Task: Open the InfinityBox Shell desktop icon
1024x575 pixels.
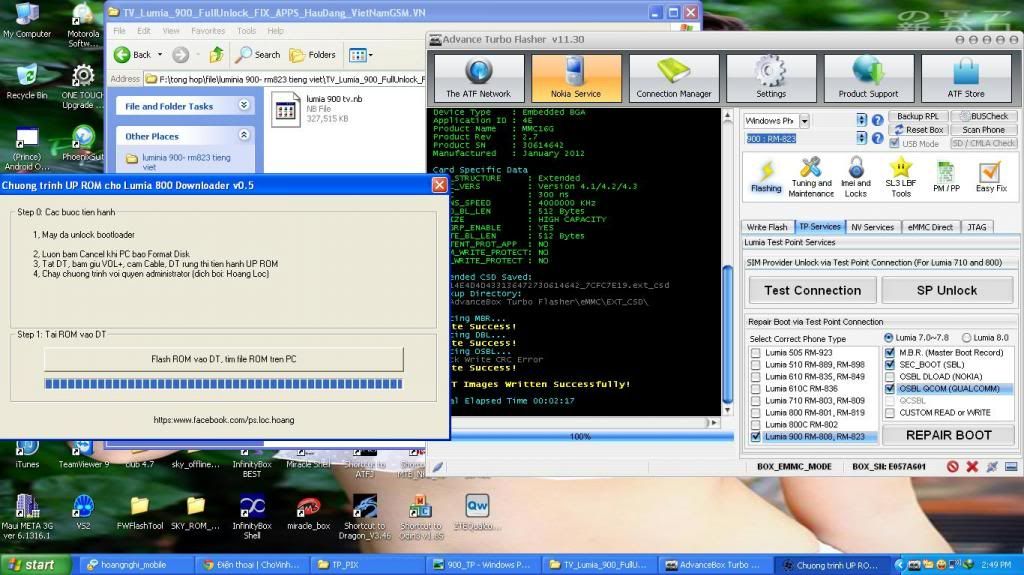Action: coord(252,516)
